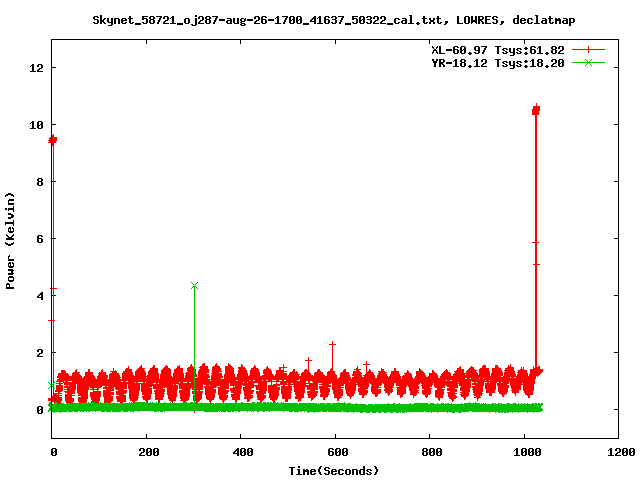Click the y-axis tick label 12
Screen dimensions: 640x480
click(36, 68)
